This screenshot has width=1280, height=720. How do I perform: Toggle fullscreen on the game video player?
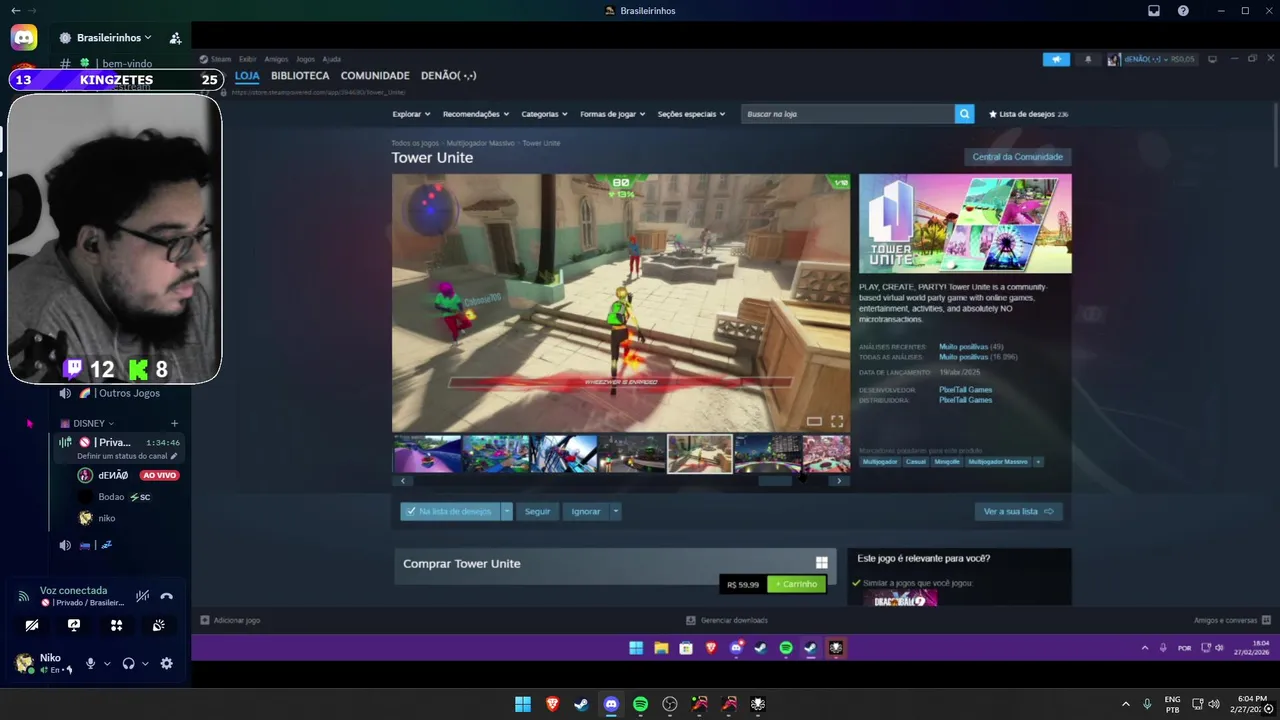pos(837,421)
